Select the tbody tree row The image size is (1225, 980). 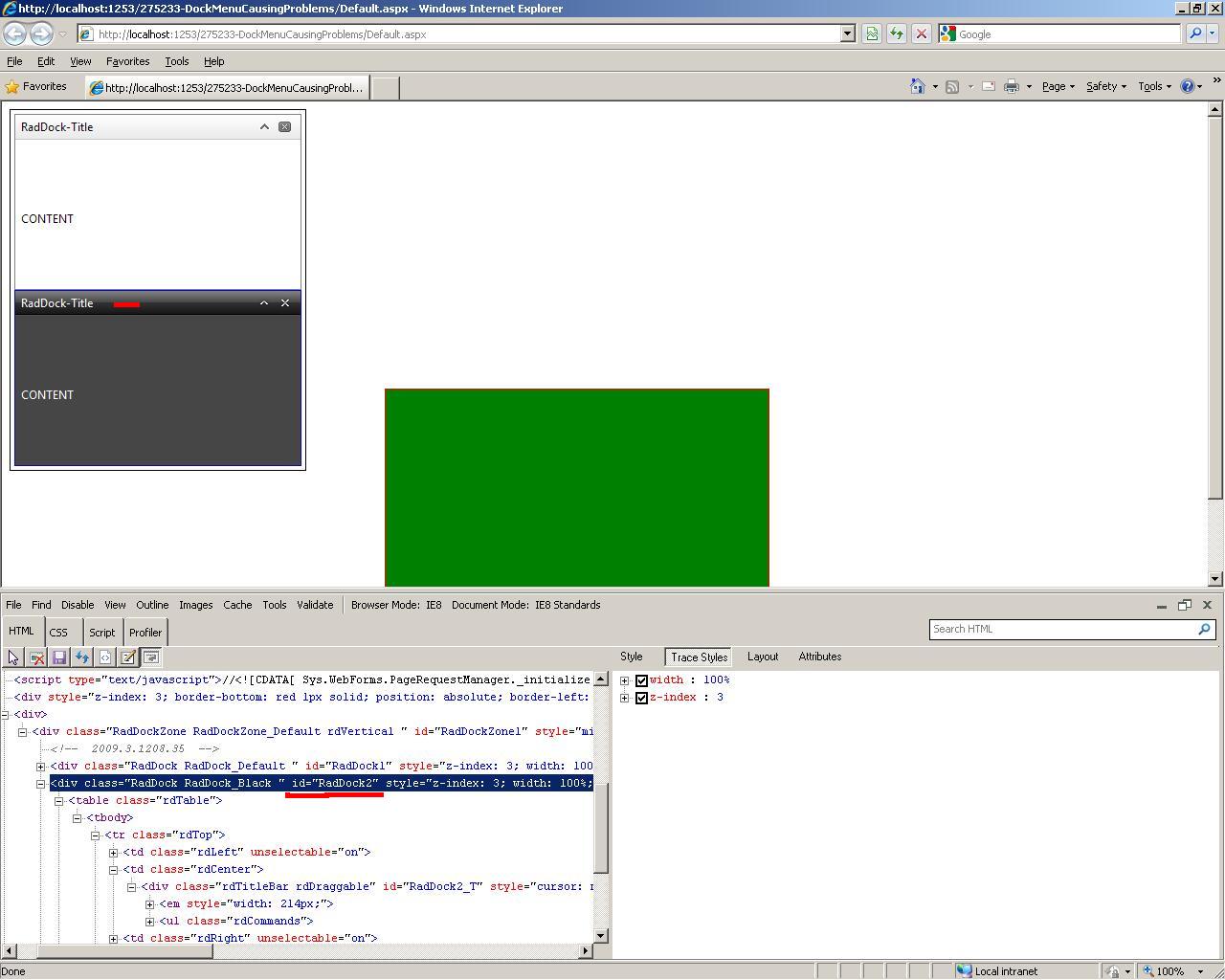[x=110, y=817]
